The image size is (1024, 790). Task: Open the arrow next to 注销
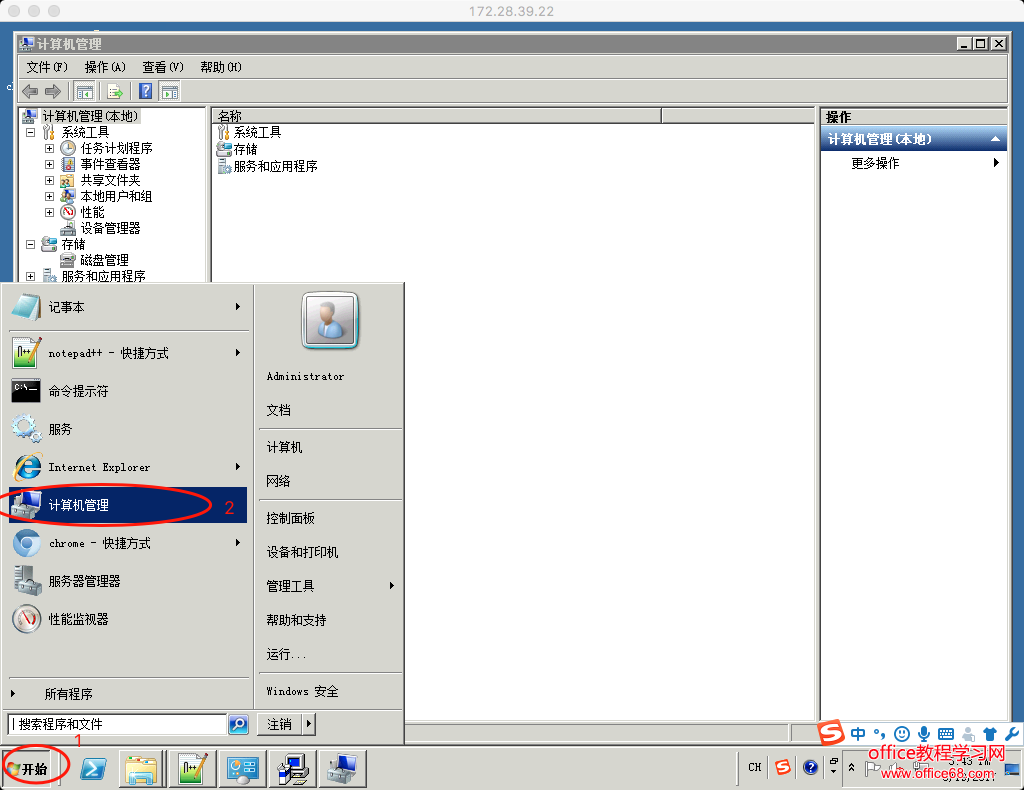[309, 724]
